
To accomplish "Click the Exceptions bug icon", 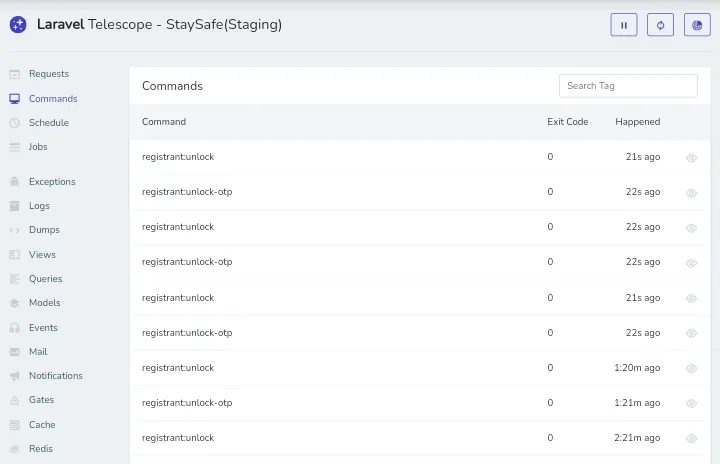I will point(15,182).
